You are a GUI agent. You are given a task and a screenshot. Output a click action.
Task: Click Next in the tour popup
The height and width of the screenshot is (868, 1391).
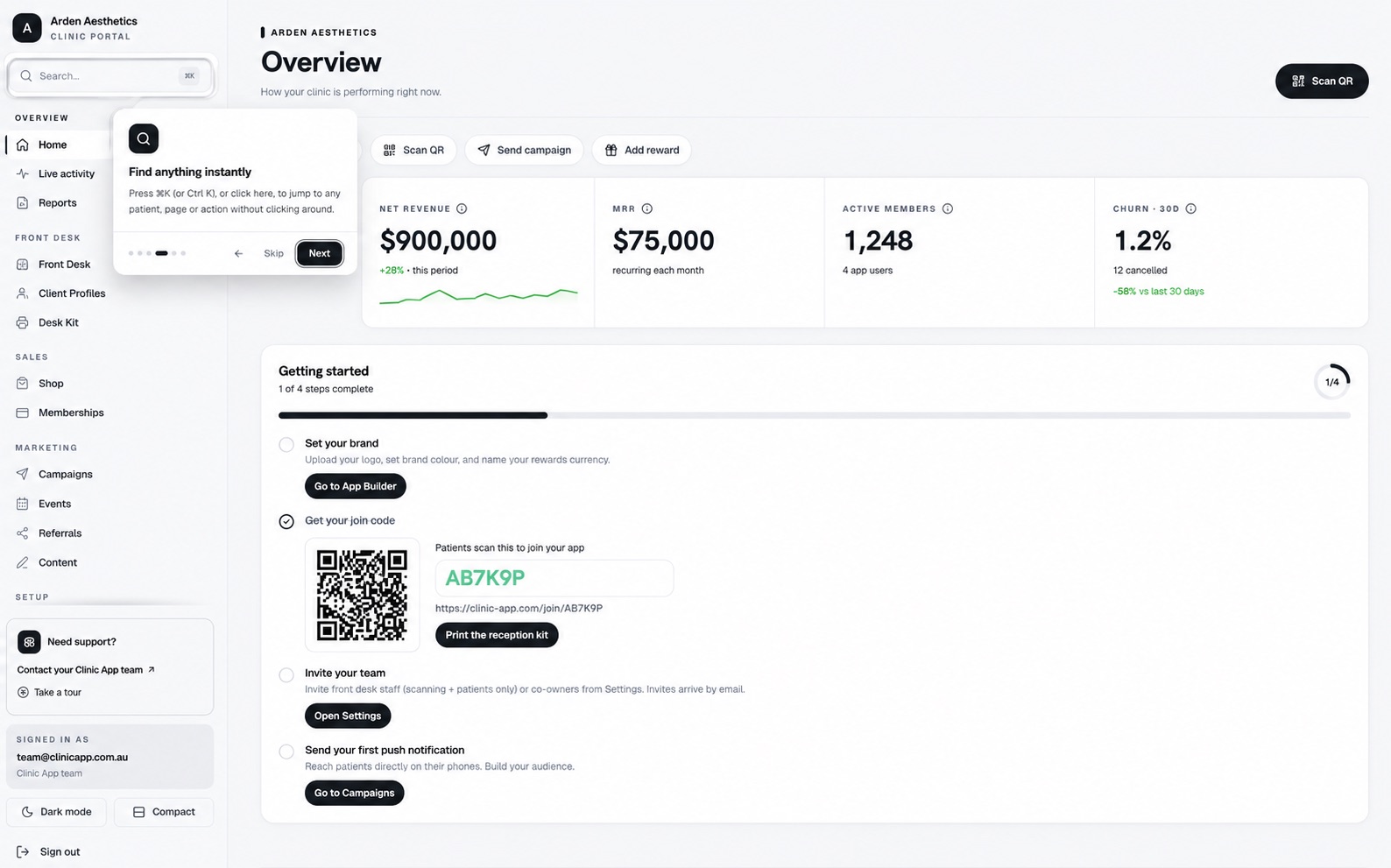(320, 253)
